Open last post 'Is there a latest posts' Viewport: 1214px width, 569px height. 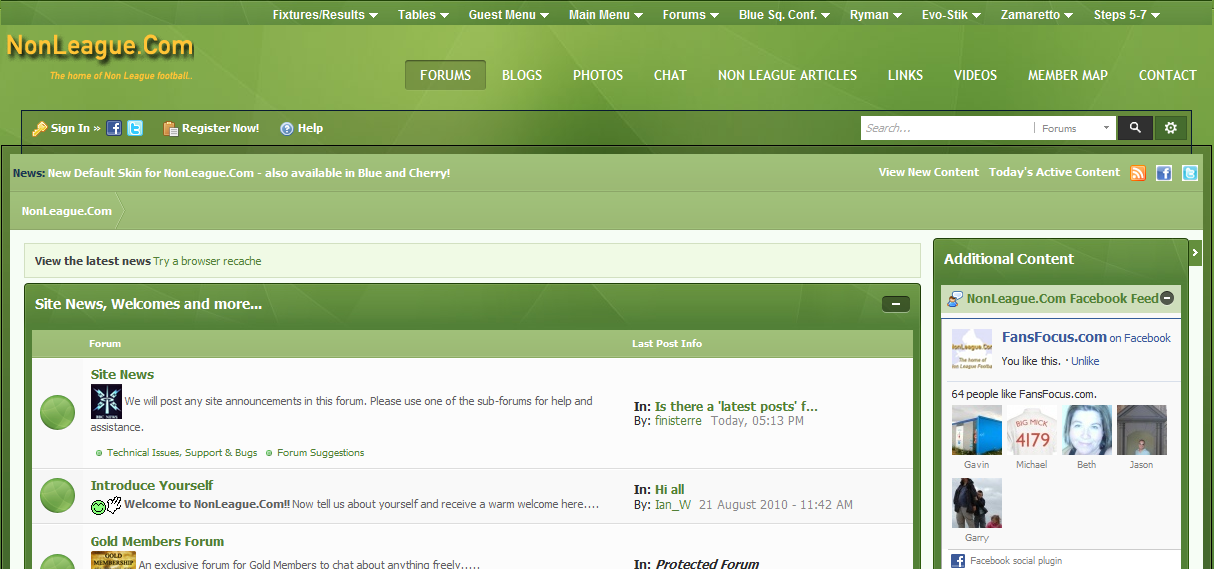tap(736, 407)
